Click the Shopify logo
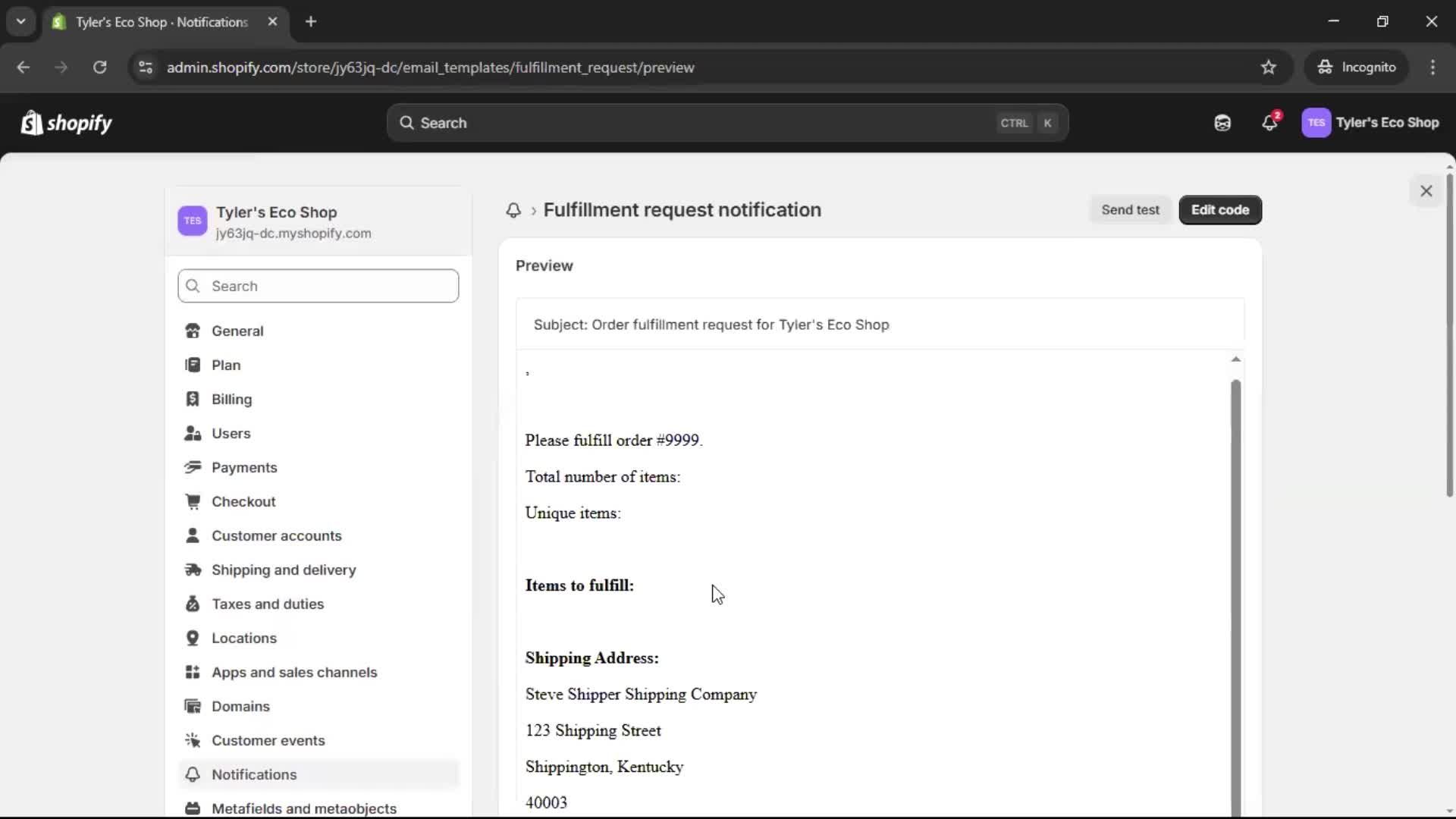Screen dimensions: 1456x819 point(66,122)
